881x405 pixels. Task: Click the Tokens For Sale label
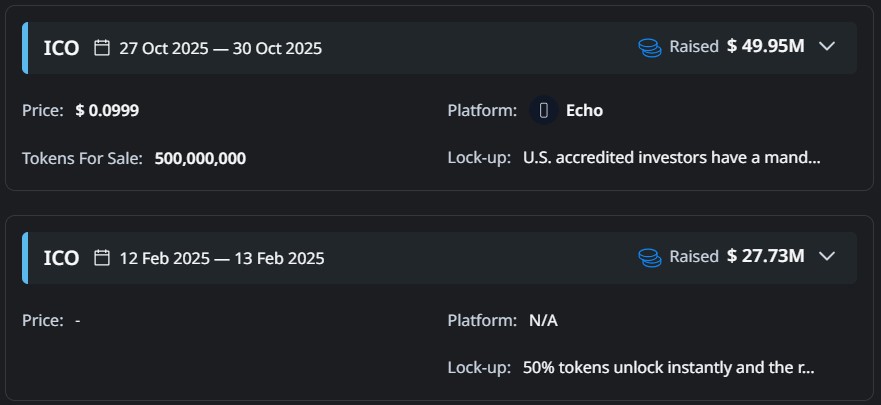tap(82, 158)
